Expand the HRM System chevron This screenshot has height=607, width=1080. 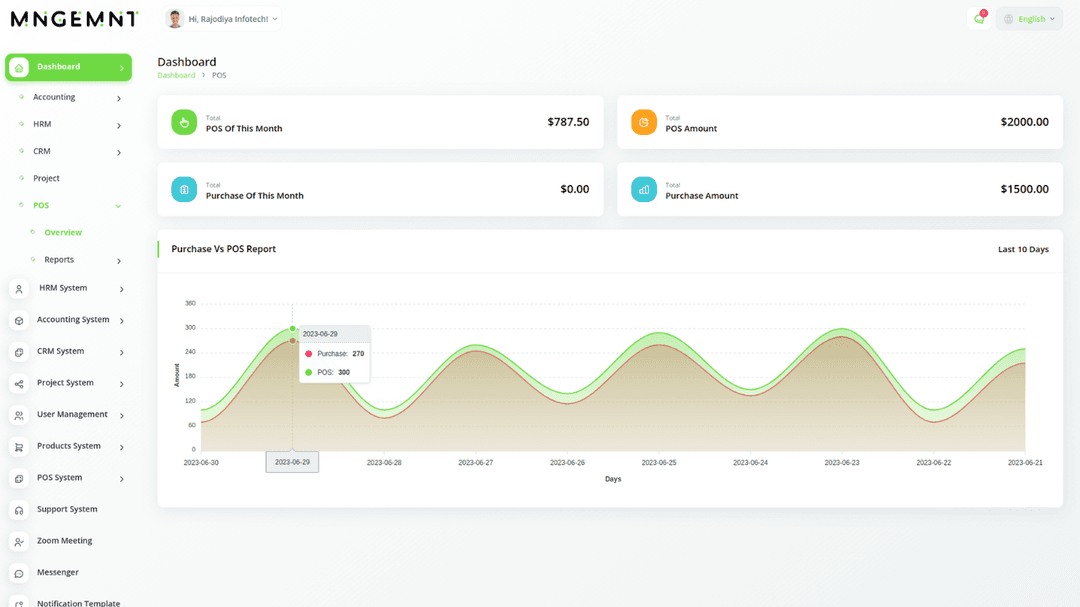pyautogui.click(x=121, y=289)
